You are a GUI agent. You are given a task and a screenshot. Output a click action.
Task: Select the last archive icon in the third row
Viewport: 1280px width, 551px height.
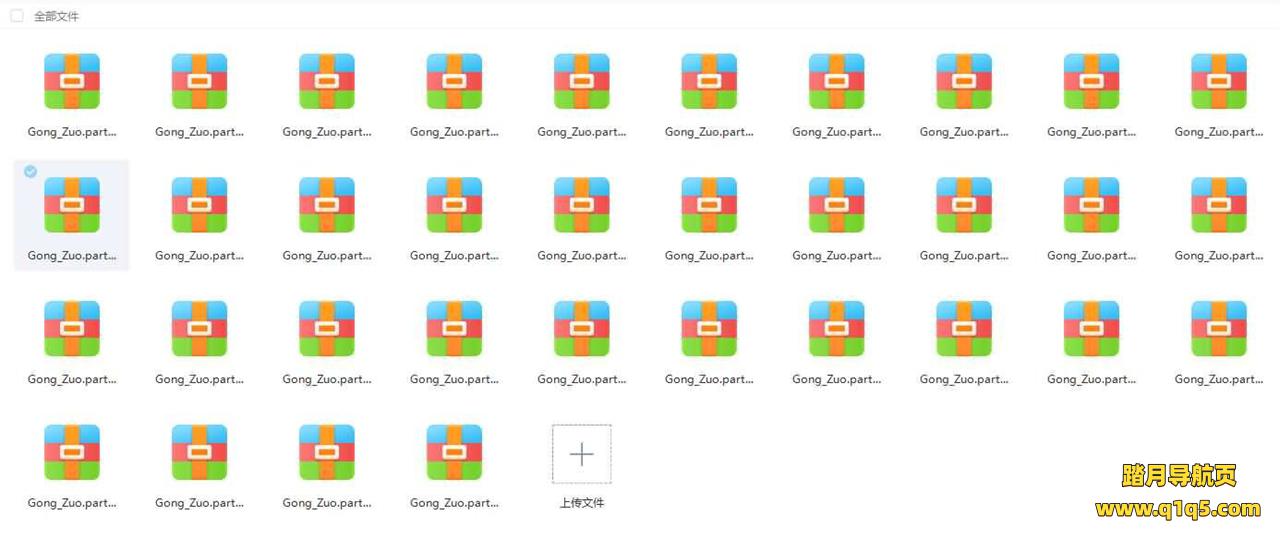tap(1218, 329)
